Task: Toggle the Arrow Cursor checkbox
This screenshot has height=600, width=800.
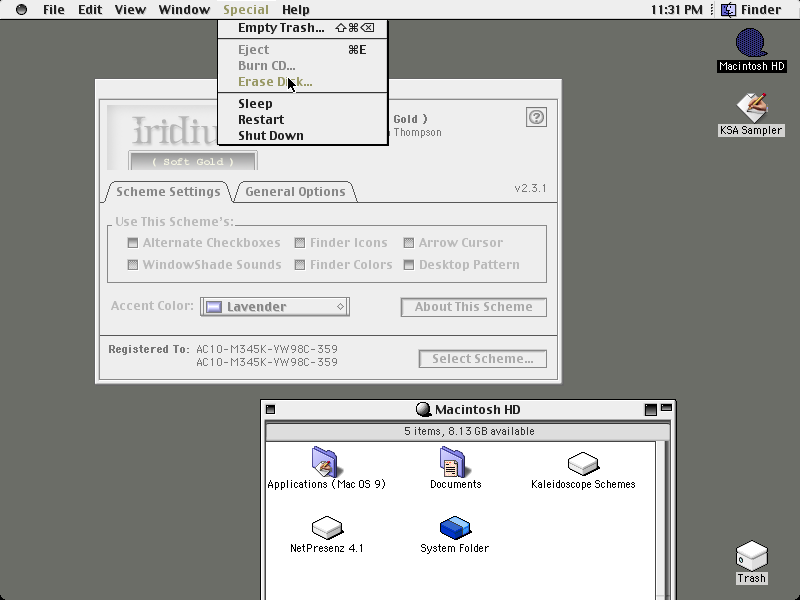Action: (x=409, y=243)
